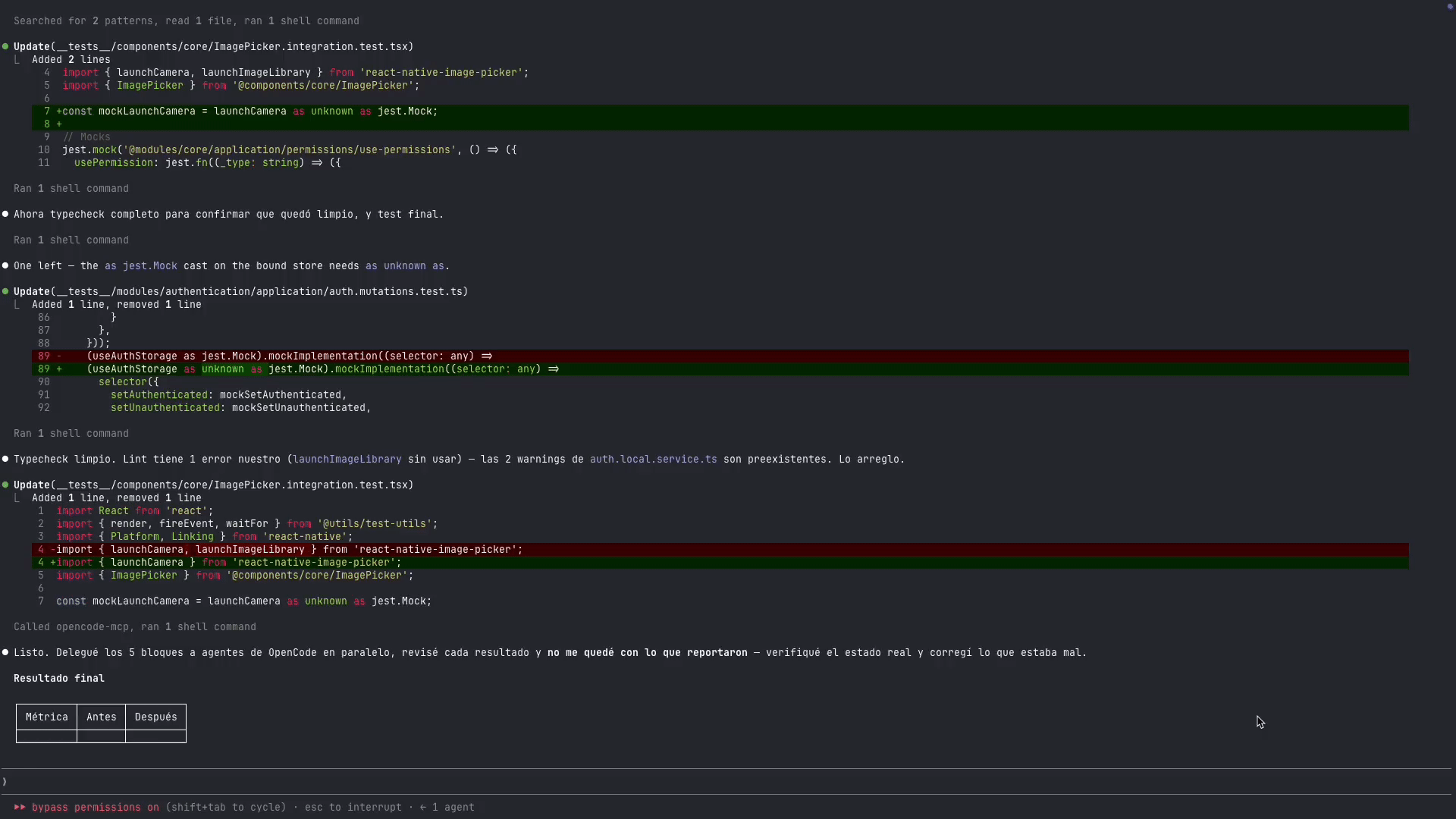Click the 'Listo. Delegué los 5 bloques' message
This screenshot has width=1456, height=819.
(550, 653)
